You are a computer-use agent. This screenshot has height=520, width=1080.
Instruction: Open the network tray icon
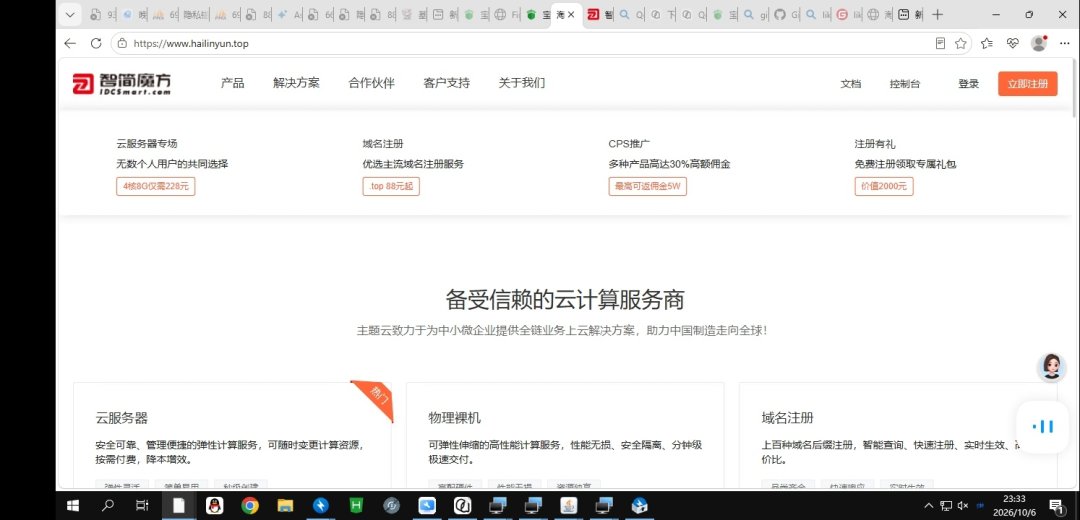[946, 506]
